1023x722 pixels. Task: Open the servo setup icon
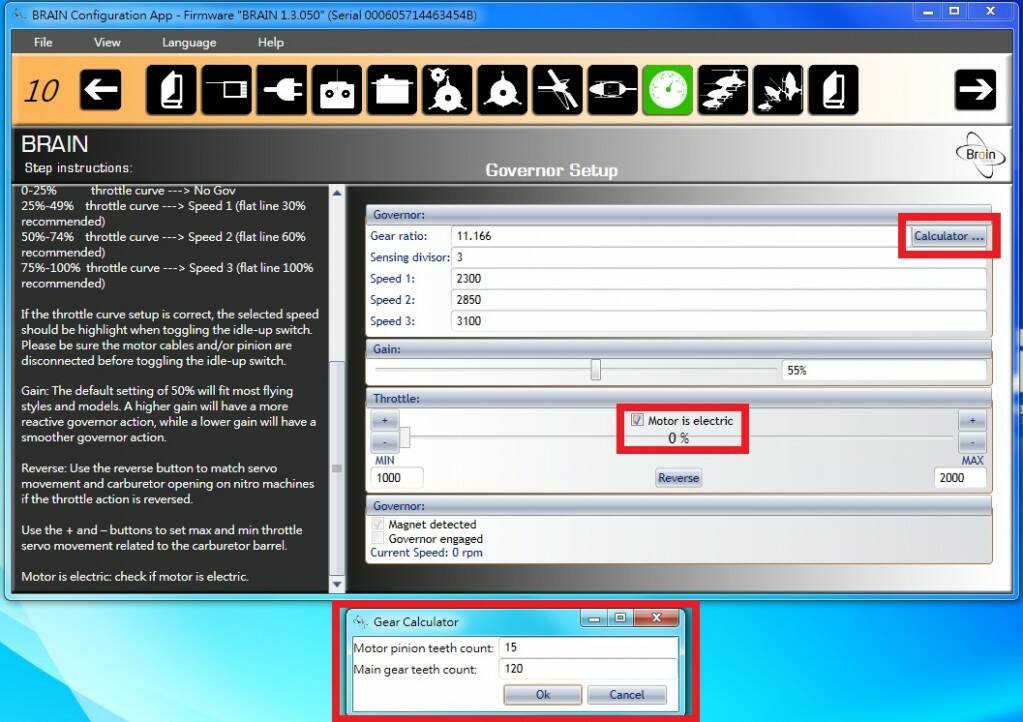tap(392, 90)
